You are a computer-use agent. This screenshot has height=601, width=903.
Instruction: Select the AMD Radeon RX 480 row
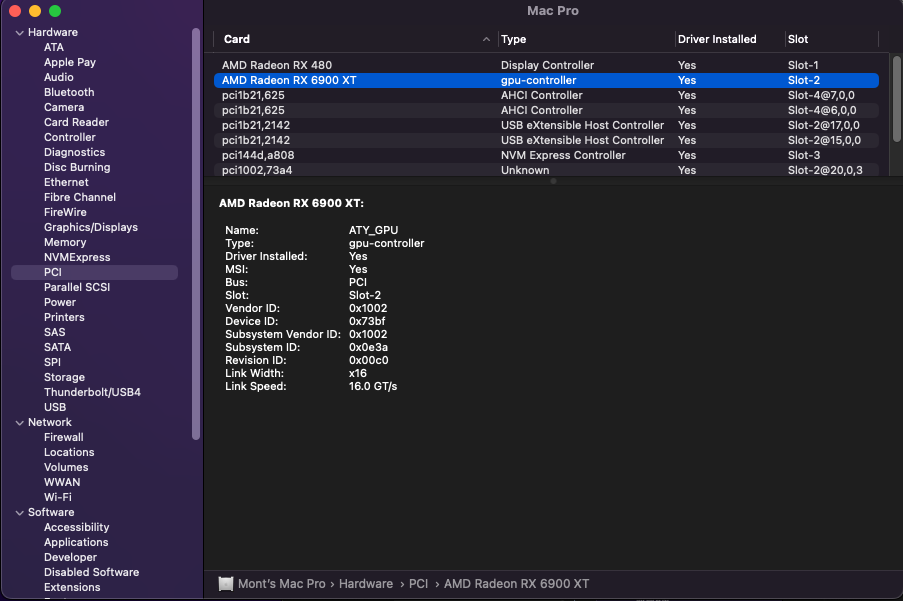click(x=546, y=65)
